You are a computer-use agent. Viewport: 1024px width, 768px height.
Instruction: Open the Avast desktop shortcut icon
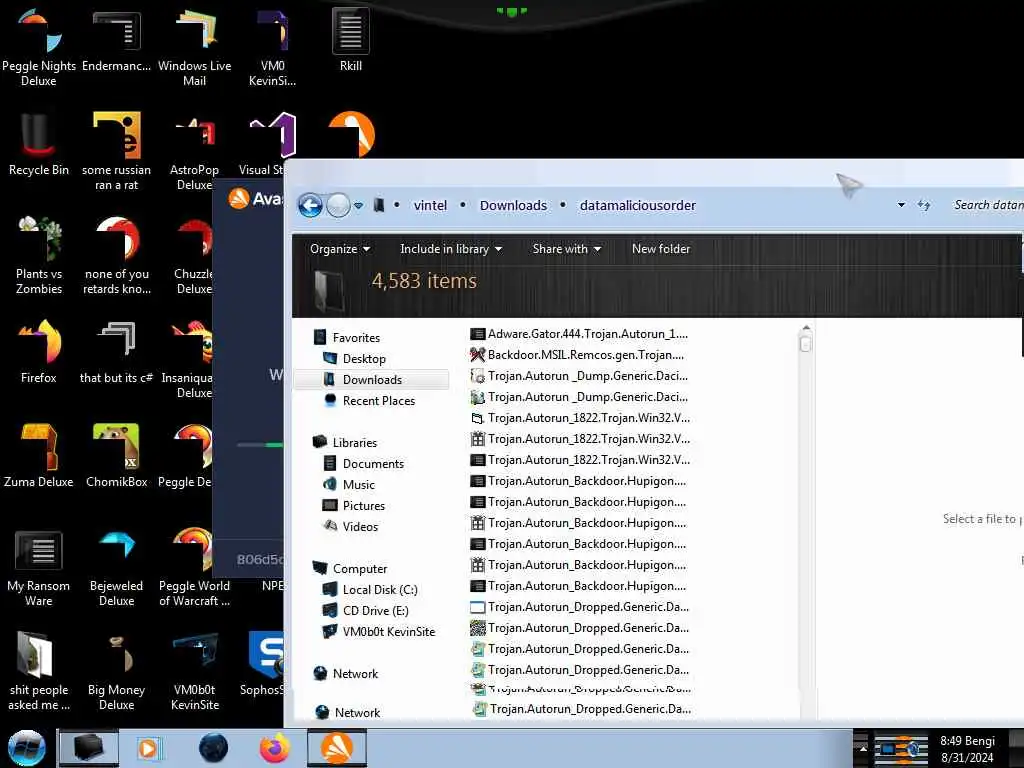(351, 134)
